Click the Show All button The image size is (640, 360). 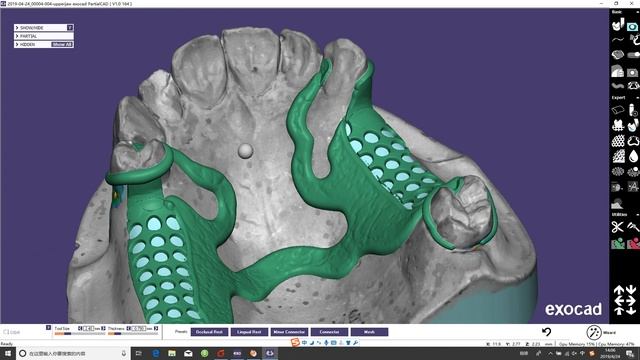(x=62, y=44)
